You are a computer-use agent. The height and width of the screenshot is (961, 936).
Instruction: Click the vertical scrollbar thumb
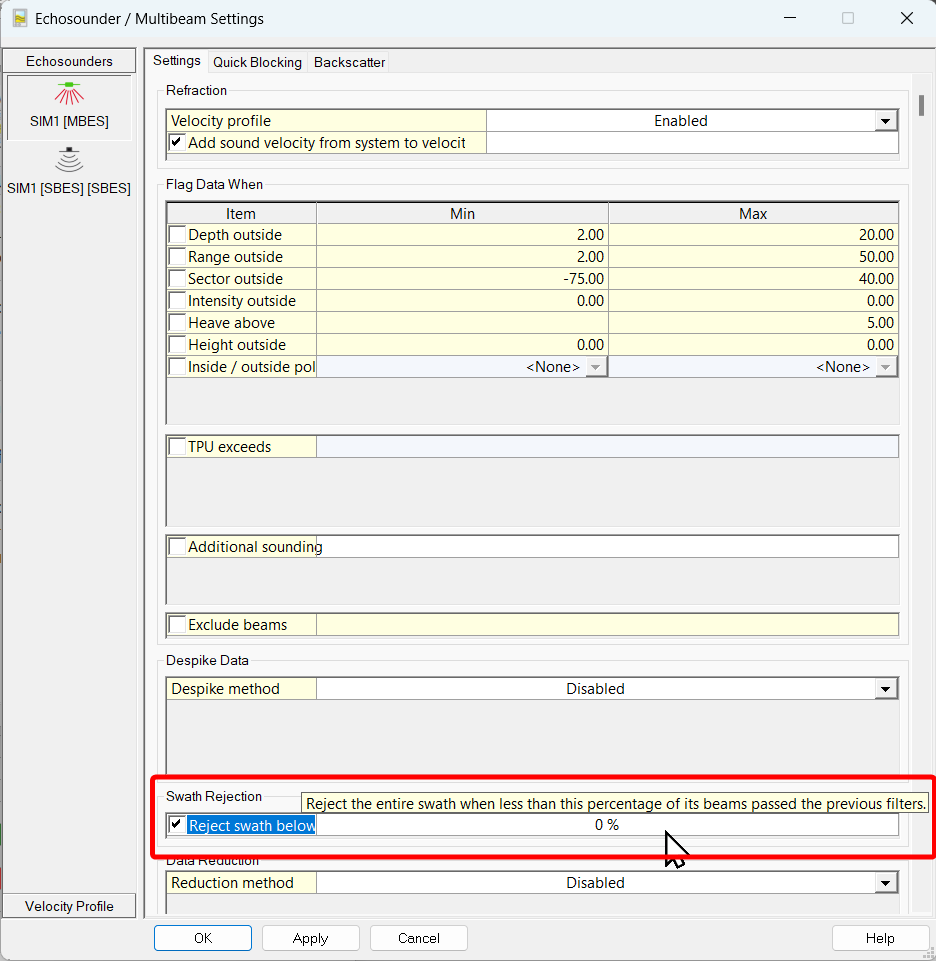pos(920,106)
